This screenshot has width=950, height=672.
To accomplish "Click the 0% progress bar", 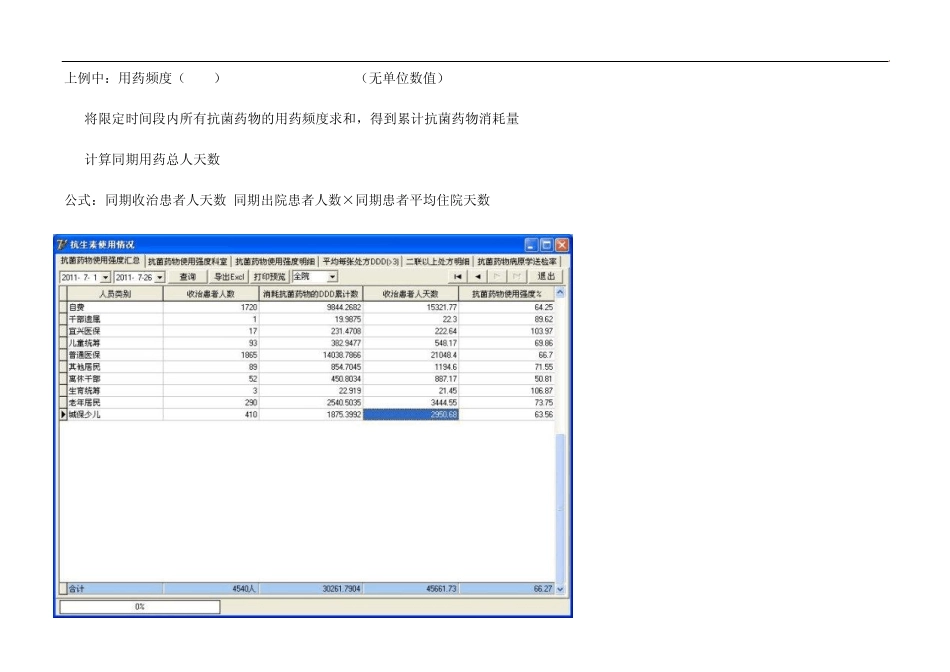I will tap(140, 607).
